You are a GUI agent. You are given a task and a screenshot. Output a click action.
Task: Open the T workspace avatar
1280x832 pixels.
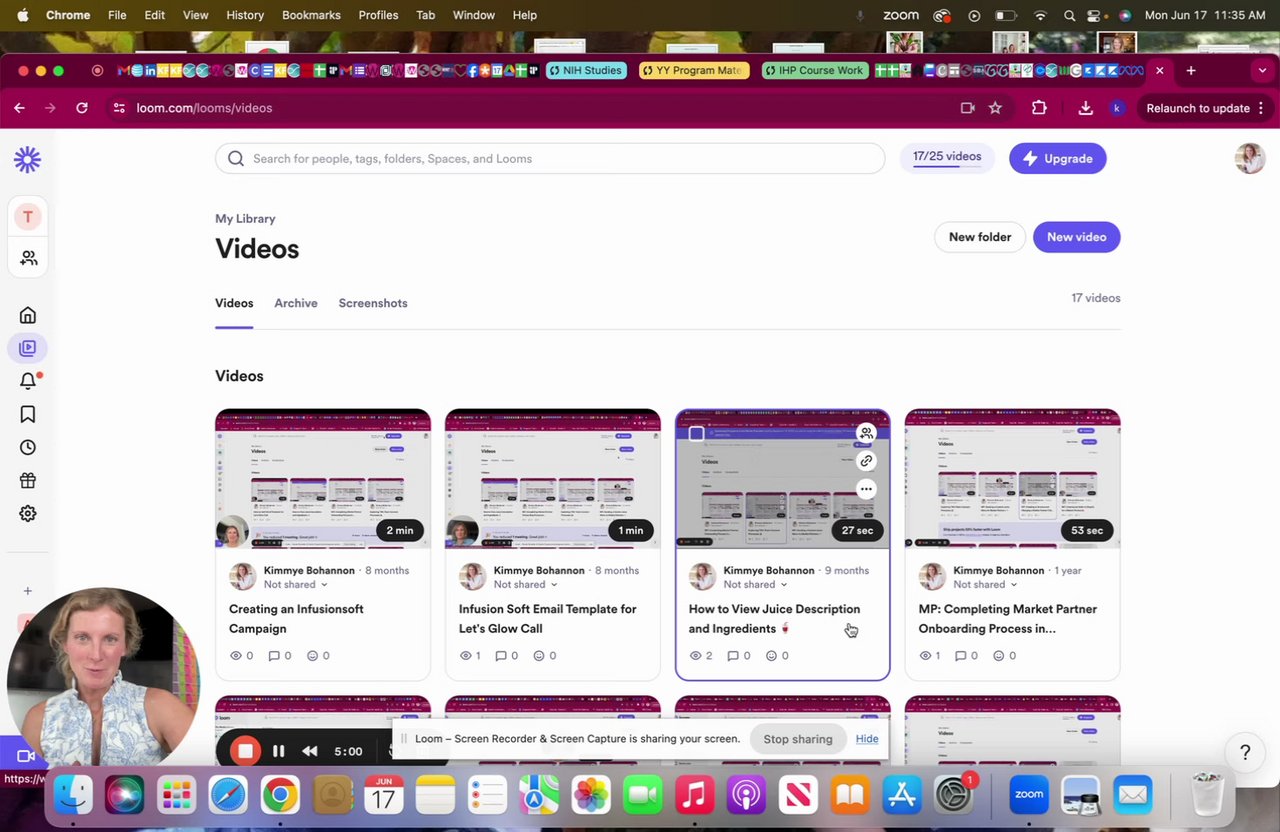(28, 217)
